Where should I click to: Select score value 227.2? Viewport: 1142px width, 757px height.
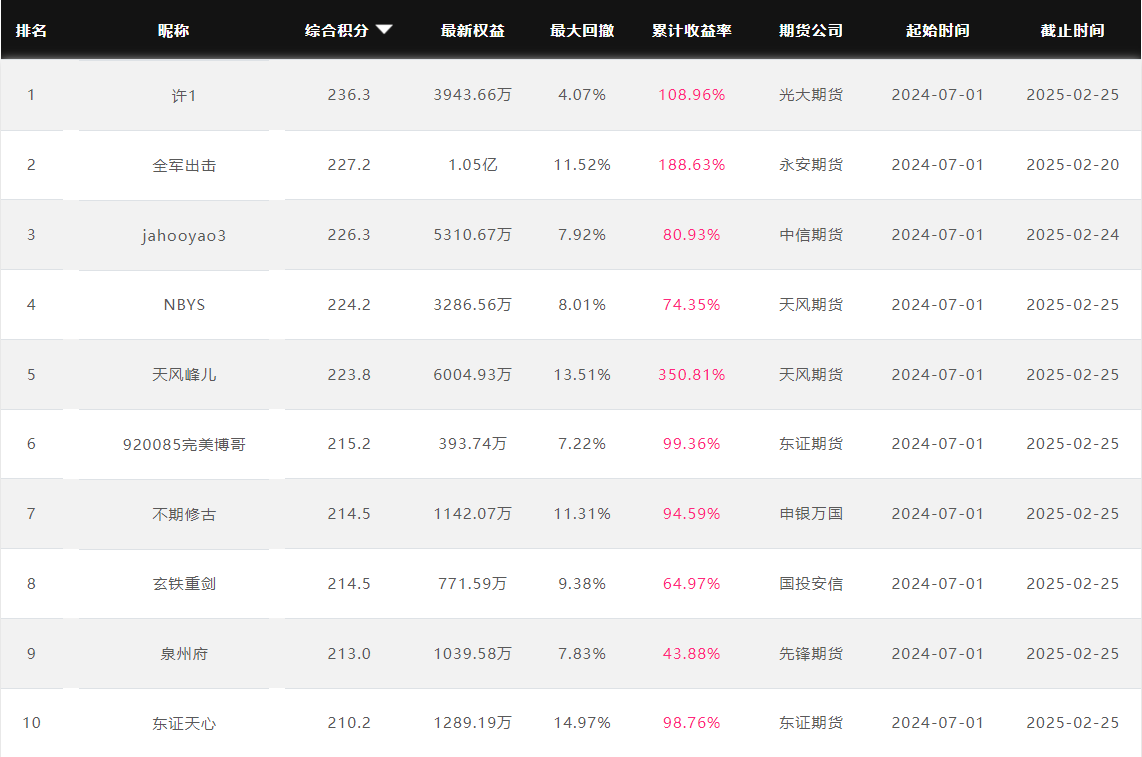[349, 165]
